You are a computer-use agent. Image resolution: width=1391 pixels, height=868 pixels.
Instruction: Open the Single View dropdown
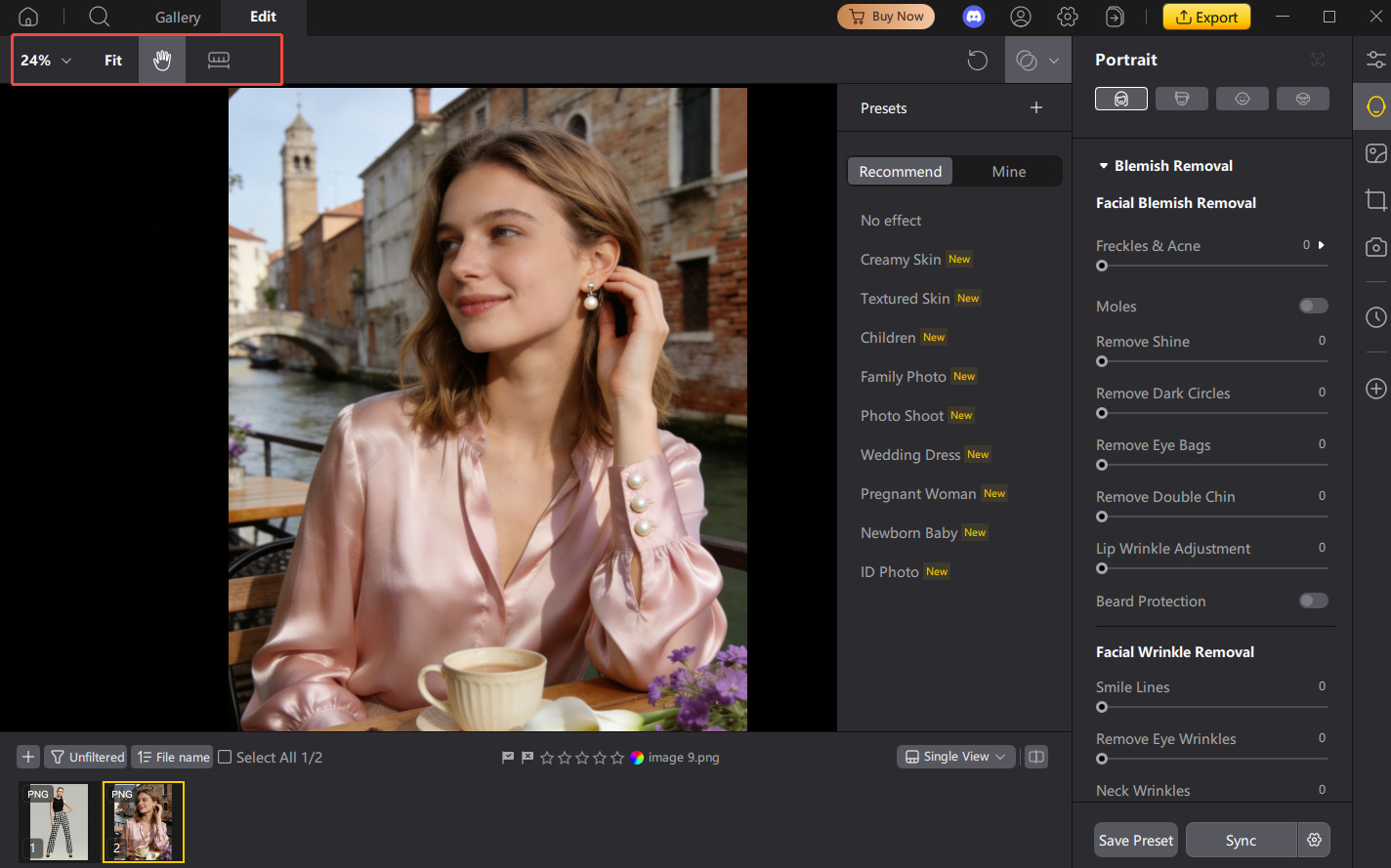pyautogui.click(x=954, y=757)
